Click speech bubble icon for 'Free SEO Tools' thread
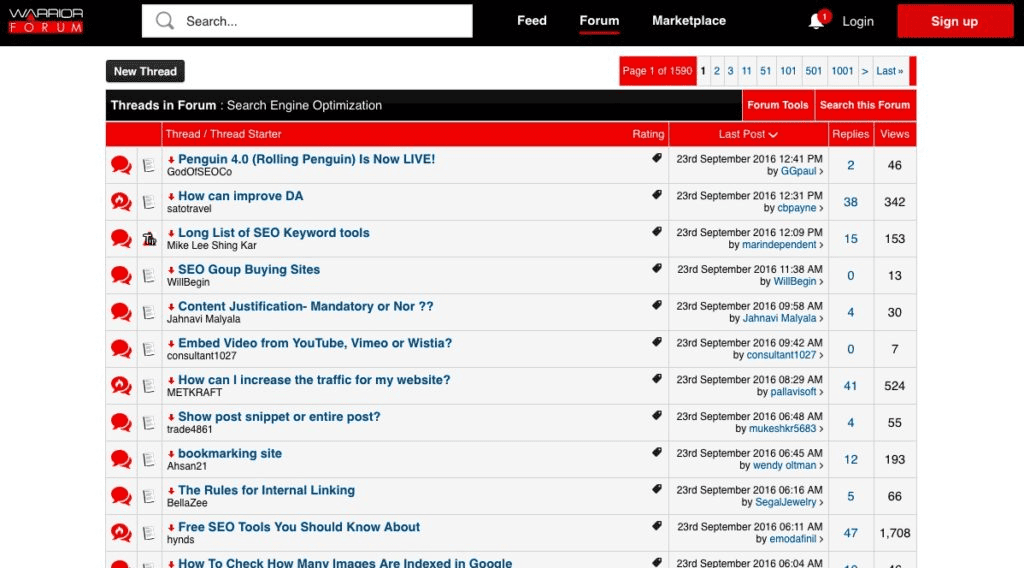The height and width of the screenshot is (568, 1024). tap(121, 533)
